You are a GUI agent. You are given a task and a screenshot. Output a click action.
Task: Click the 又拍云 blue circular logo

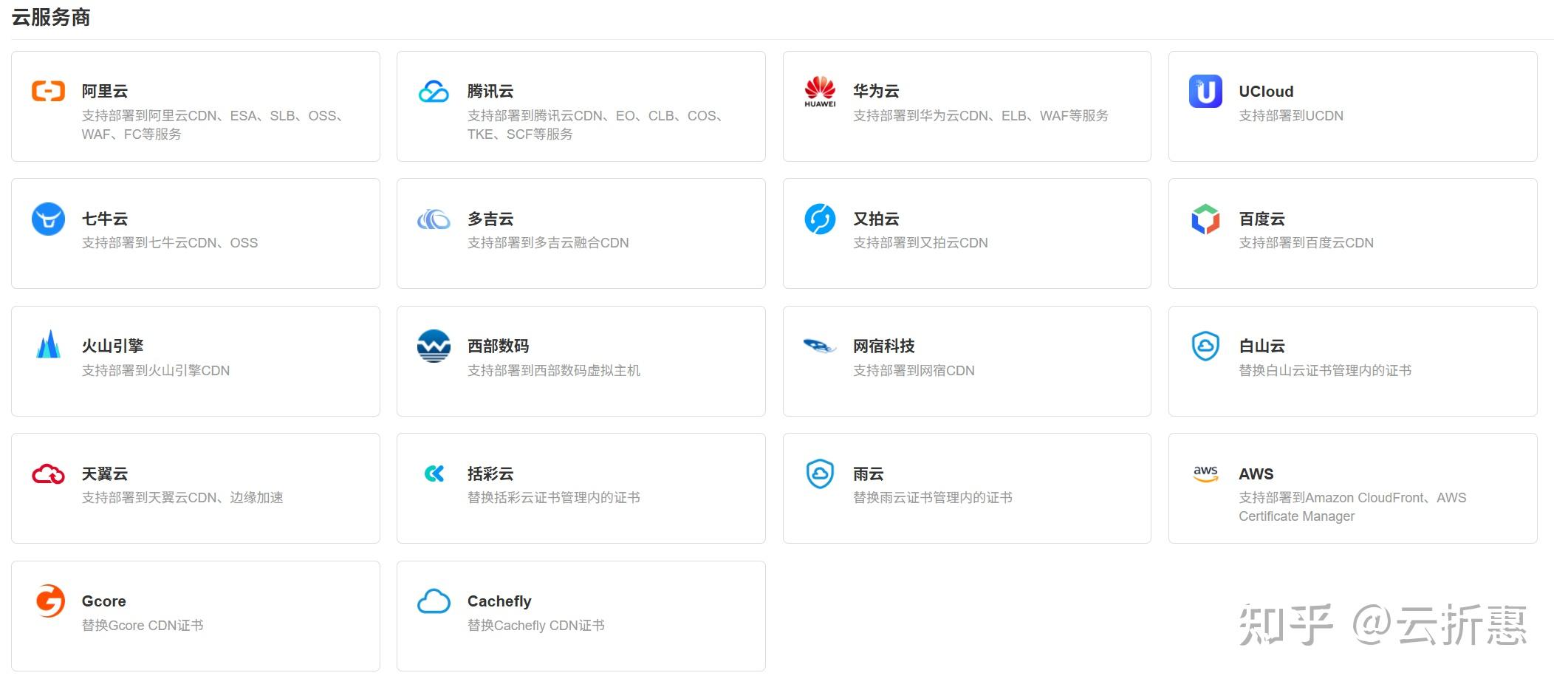[820, 219]
